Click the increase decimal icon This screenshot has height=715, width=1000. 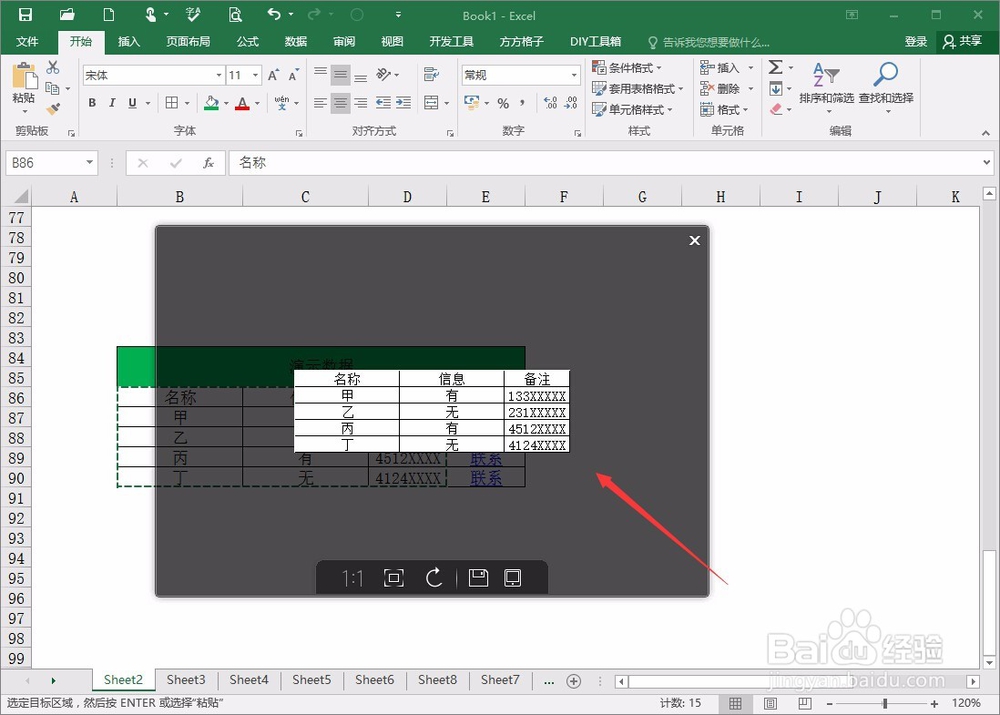[550, 103]
